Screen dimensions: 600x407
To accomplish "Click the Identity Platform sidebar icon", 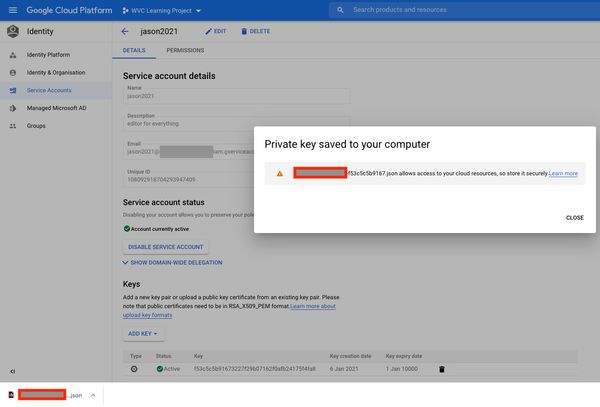I will pos(13,55).
